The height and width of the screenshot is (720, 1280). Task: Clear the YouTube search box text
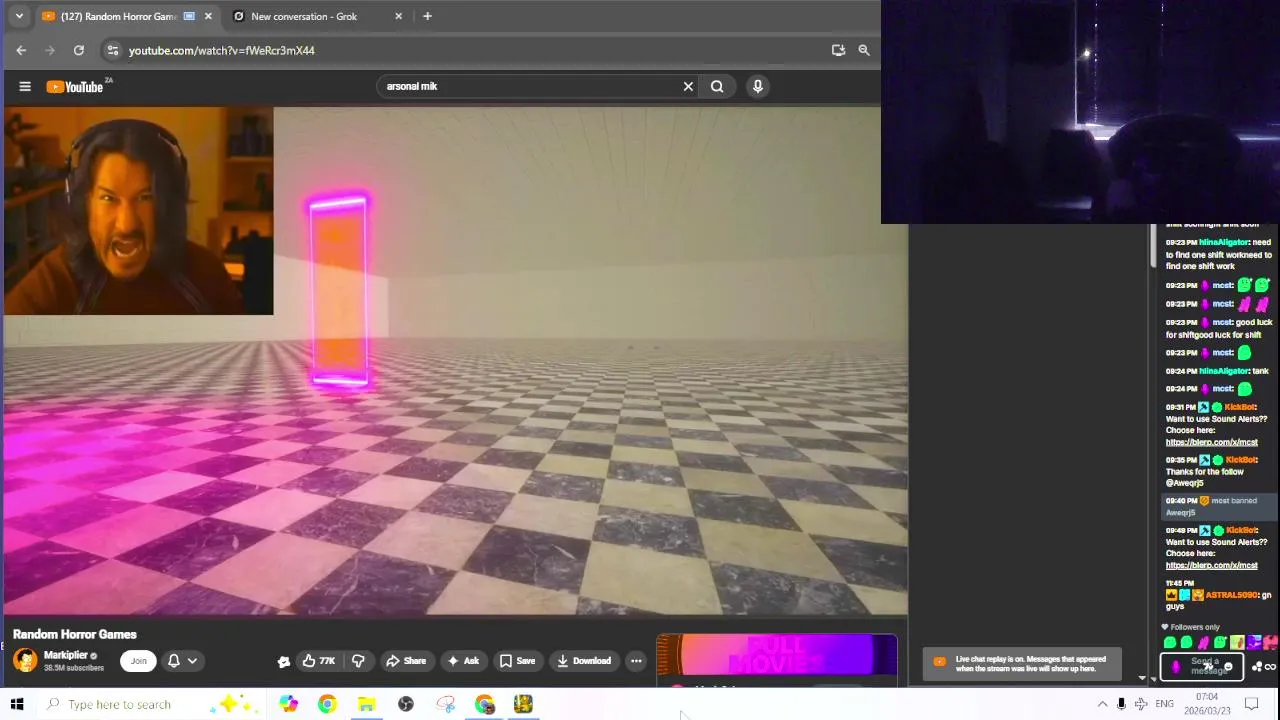click(688, 87)
